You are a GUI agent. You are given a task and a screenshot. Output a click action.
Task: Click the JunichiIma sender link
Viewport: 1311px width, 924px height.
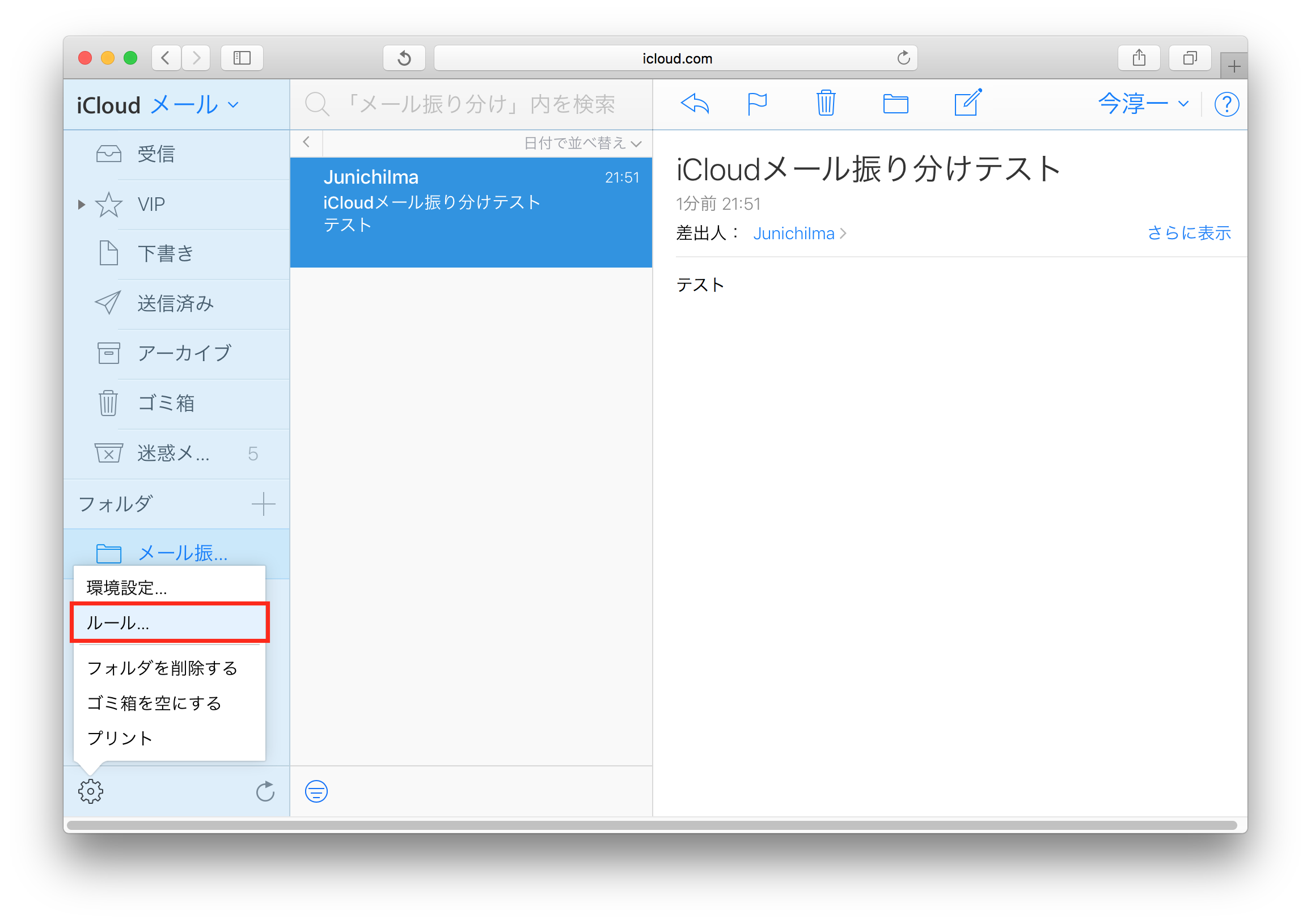pyautogui.click(x=800, y=234)
